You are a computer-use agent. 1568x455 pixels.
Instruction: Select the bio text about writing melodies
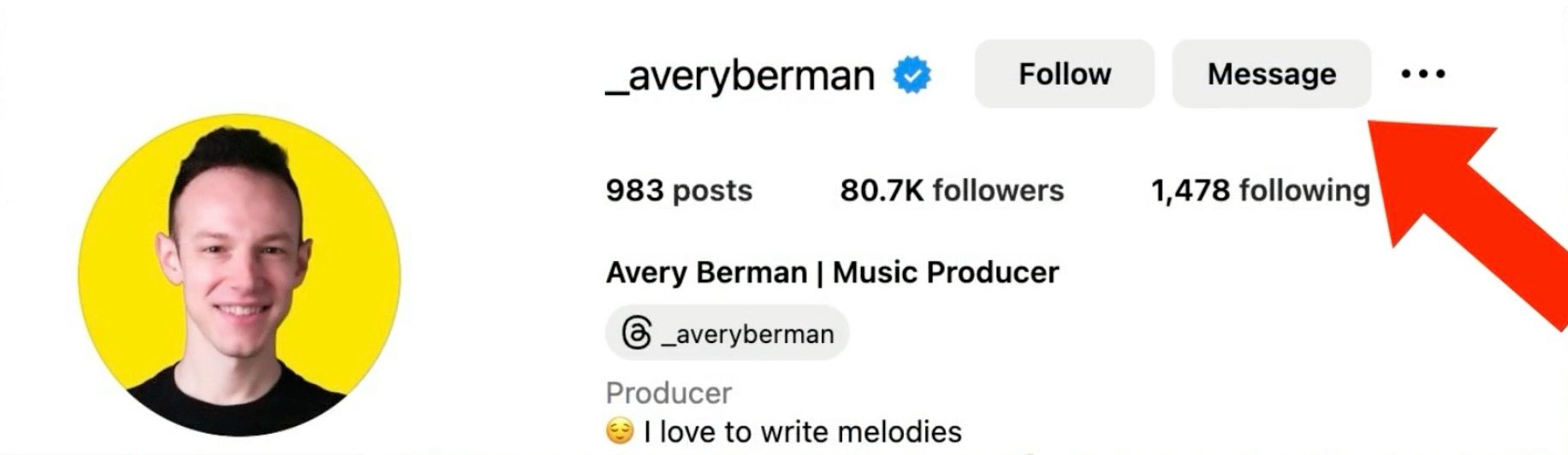tap(803, 432)
